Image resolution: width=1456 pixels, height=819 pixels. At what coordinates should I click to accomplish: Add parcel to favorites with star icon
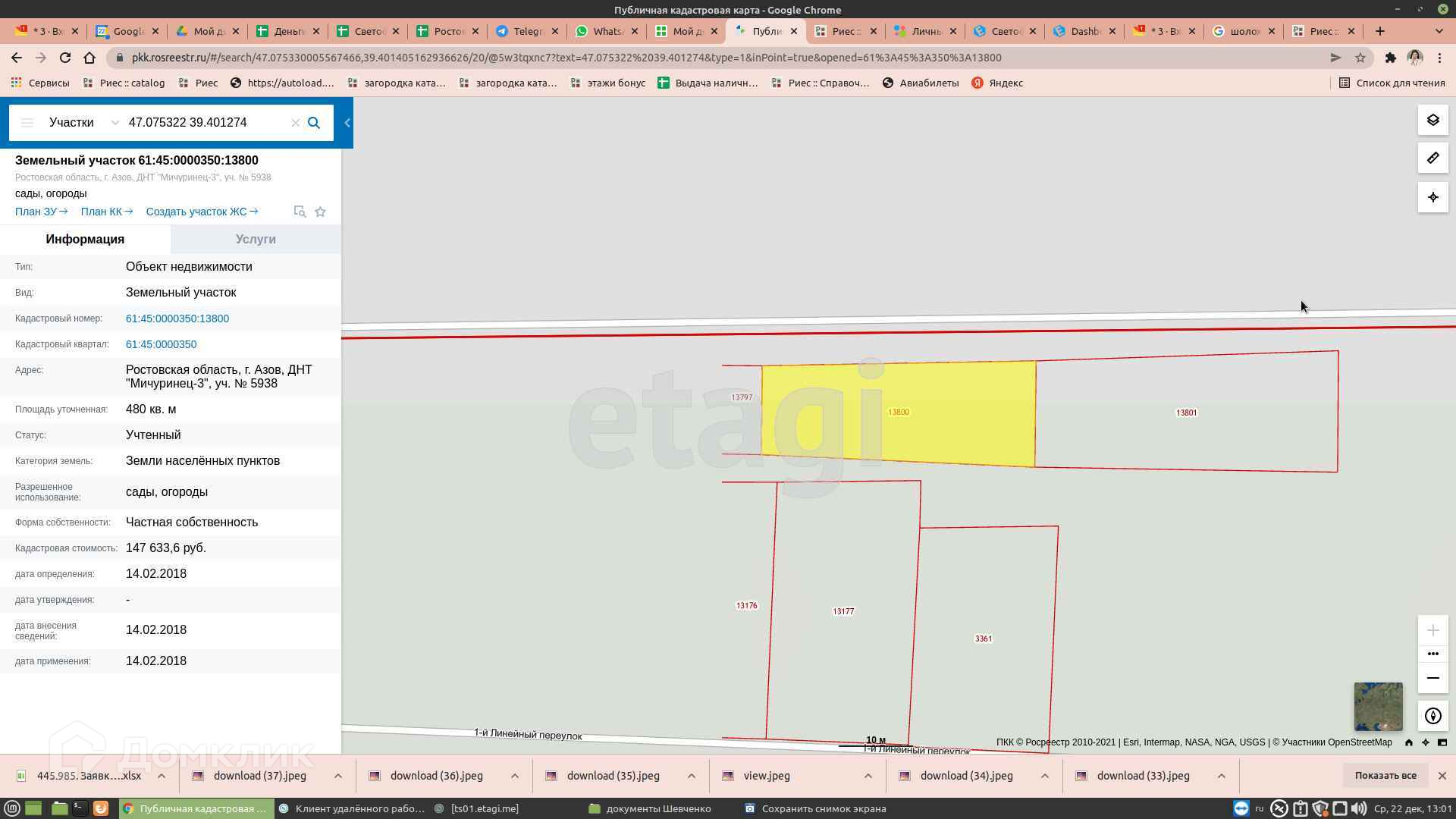(320, 212)
